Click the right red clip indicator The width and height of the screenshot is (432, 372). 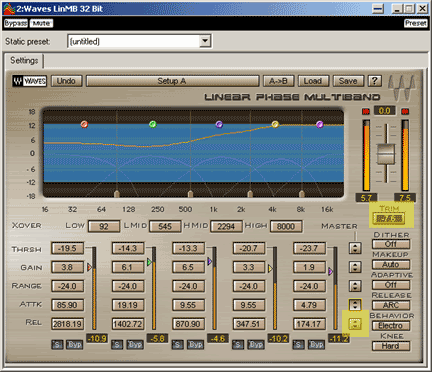405,111
